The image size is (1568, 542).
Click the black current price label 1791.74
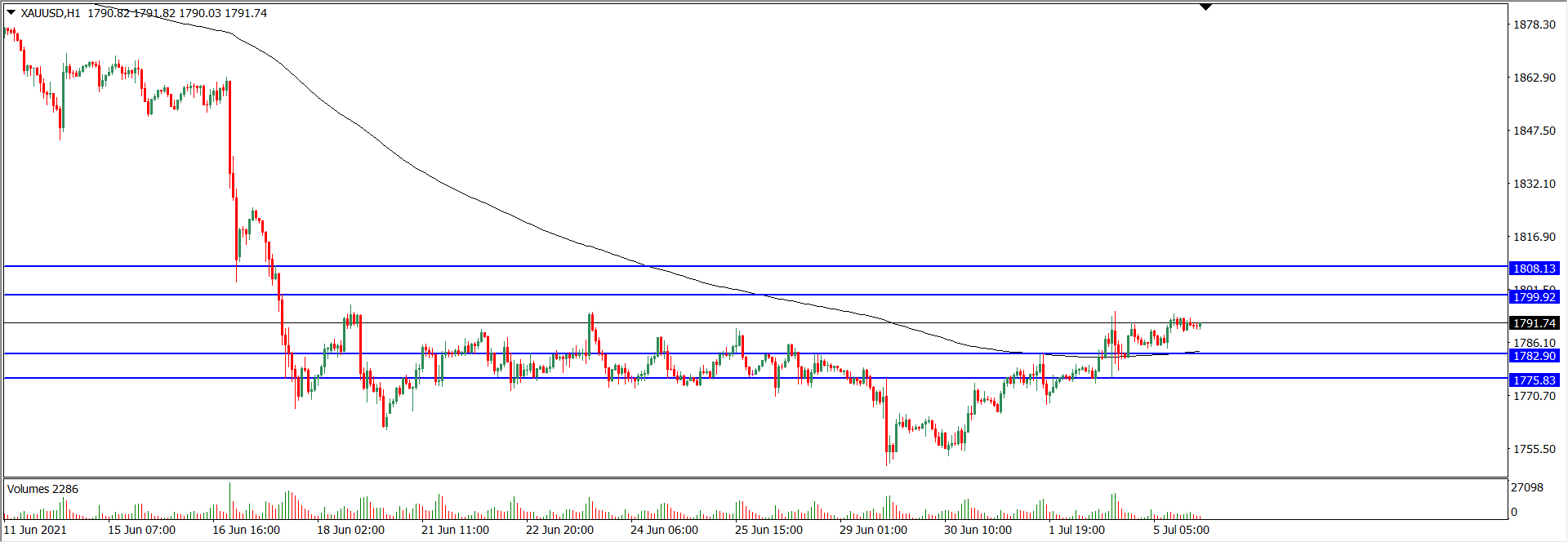[1535, 323]
